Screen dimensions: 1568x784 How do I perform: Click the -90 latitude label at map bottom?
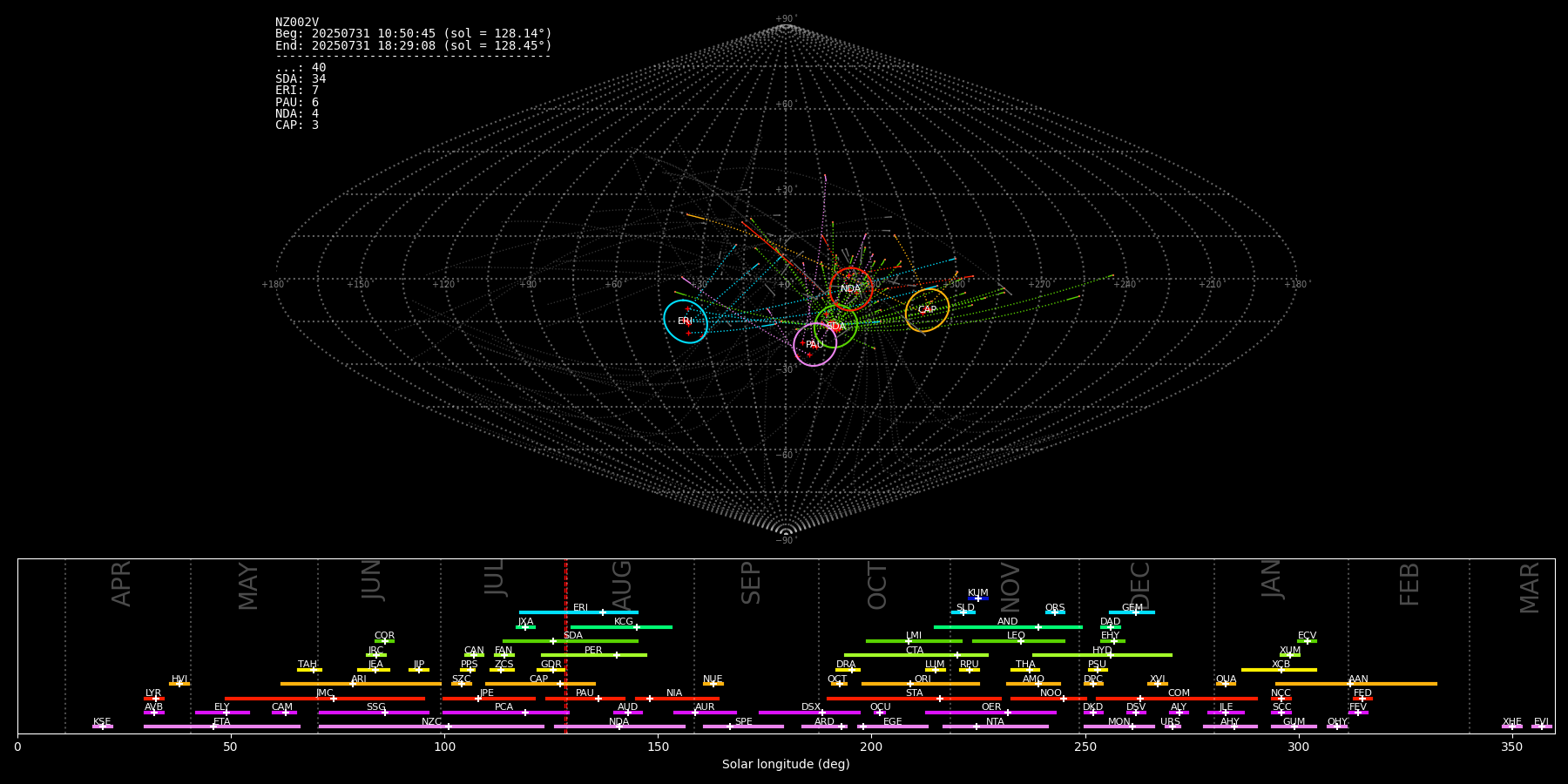tap(785, 541)
